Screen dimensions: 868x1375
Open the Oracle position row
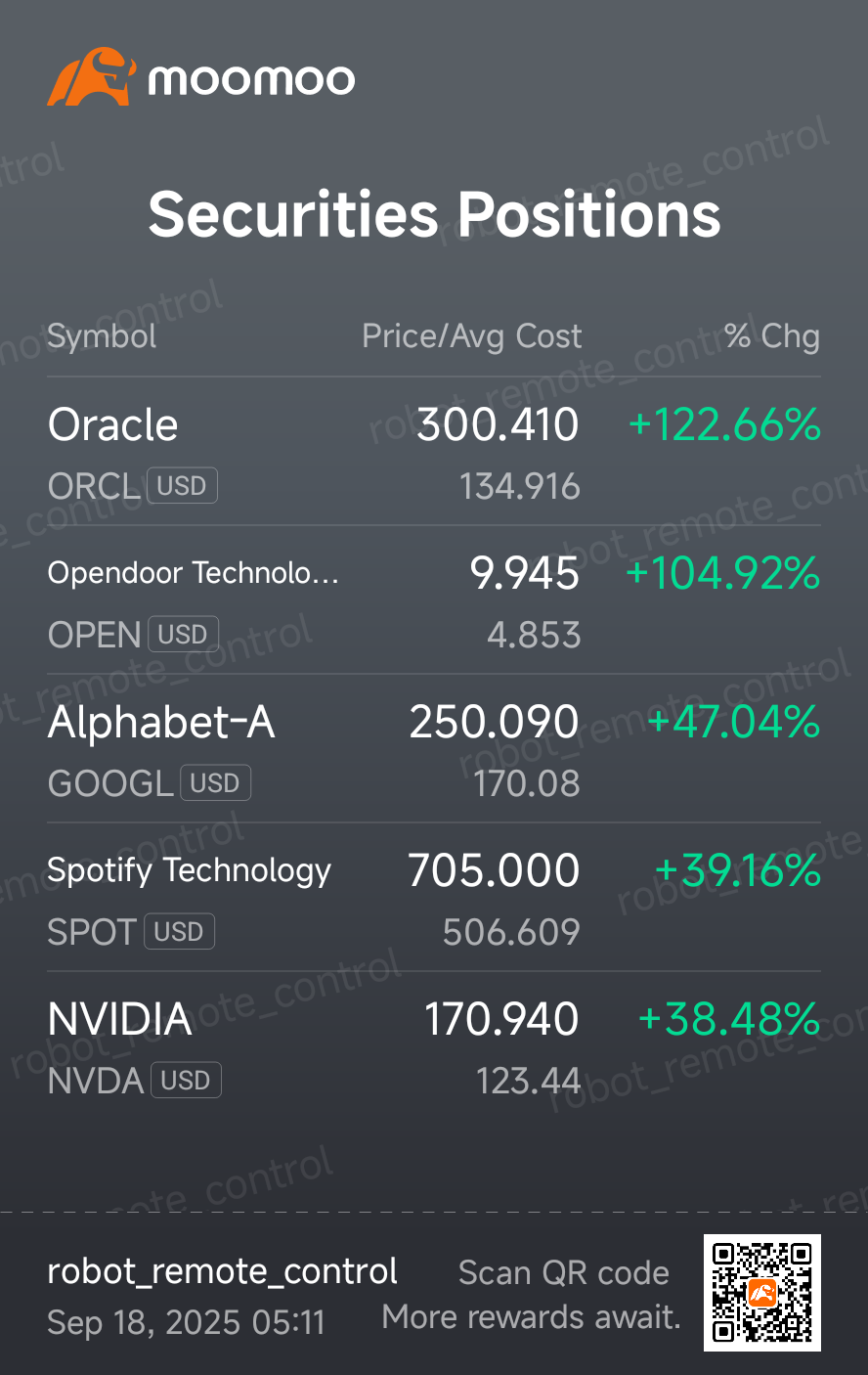click(x=434, y=452)
